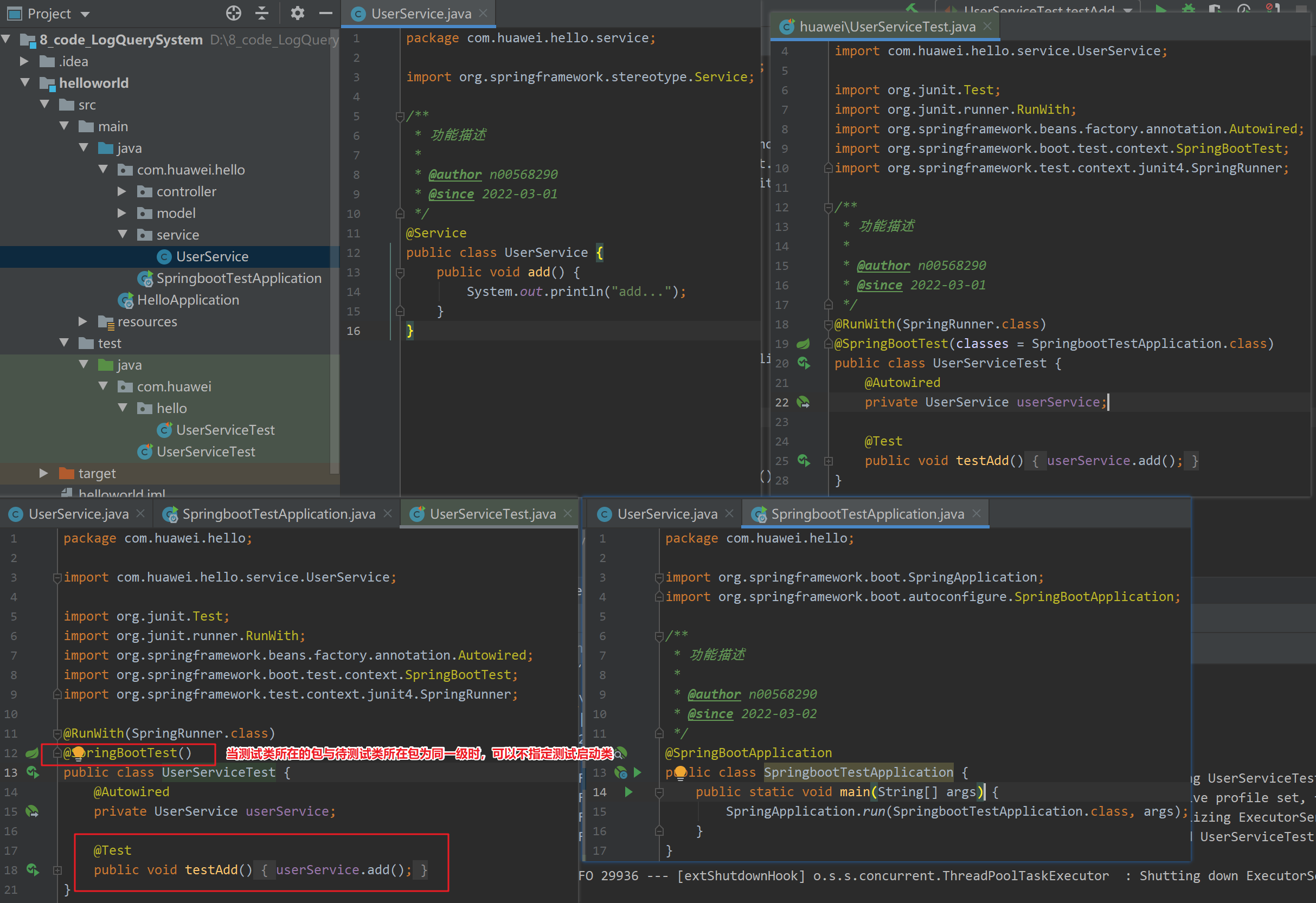Open Project panel gear settings

(297, 13)
